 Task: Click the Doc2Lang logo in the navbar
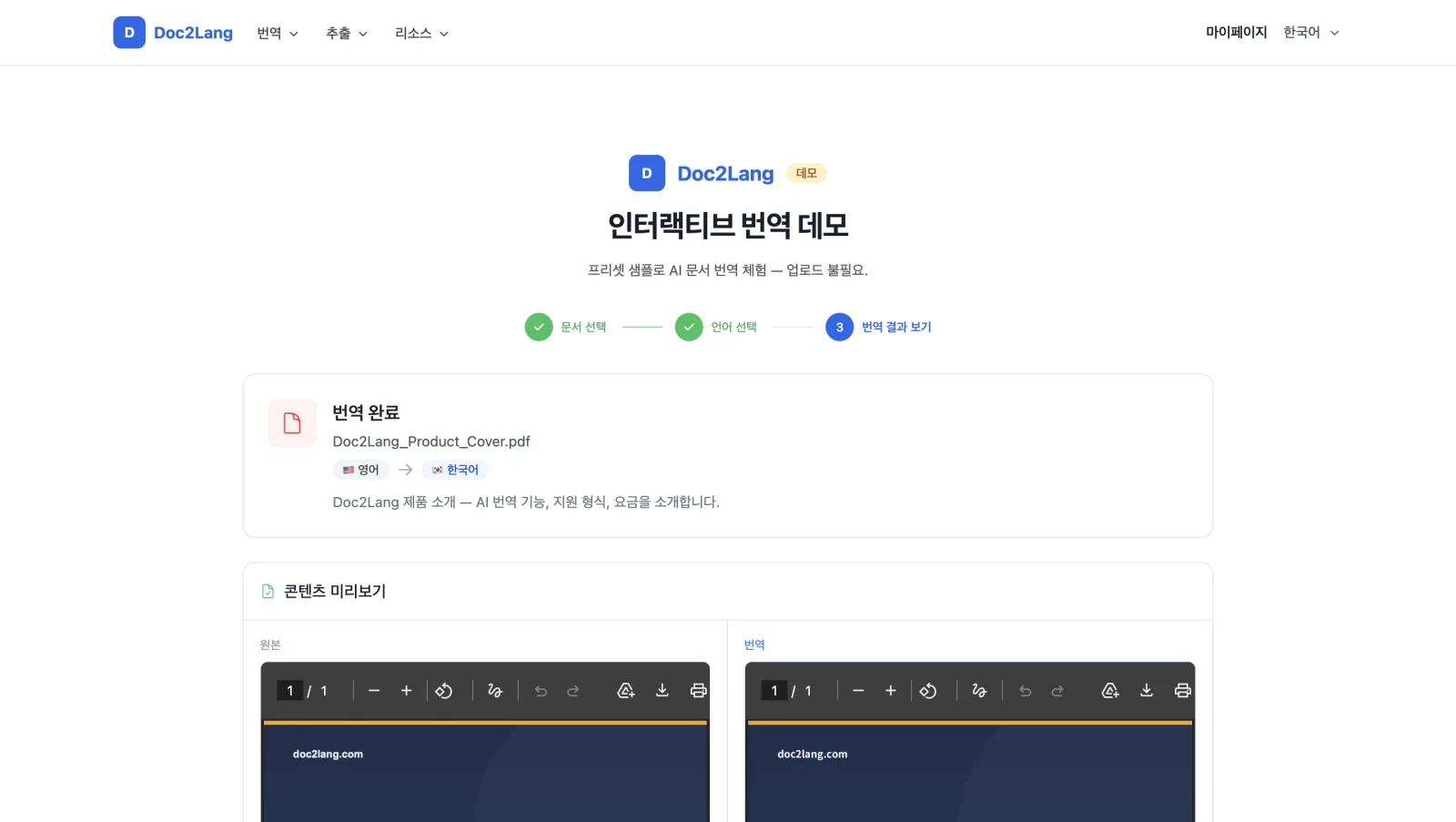coord(173,33)
